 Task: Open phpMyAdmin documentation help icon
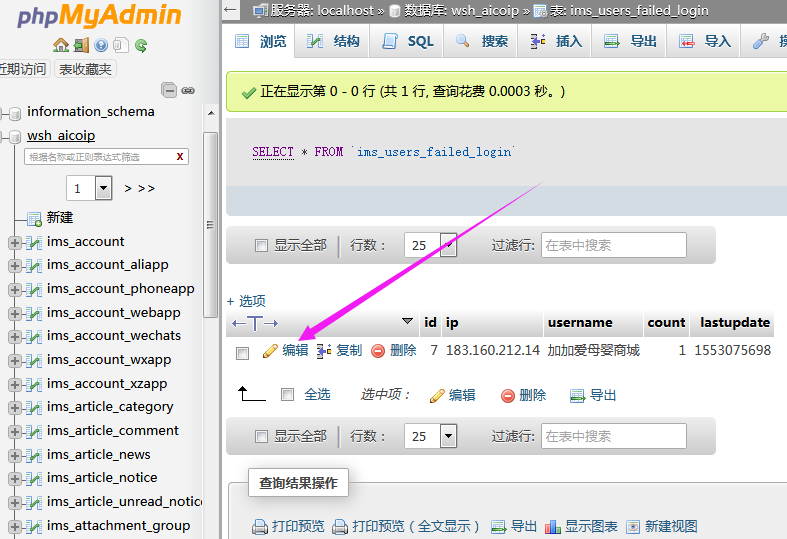101,45
